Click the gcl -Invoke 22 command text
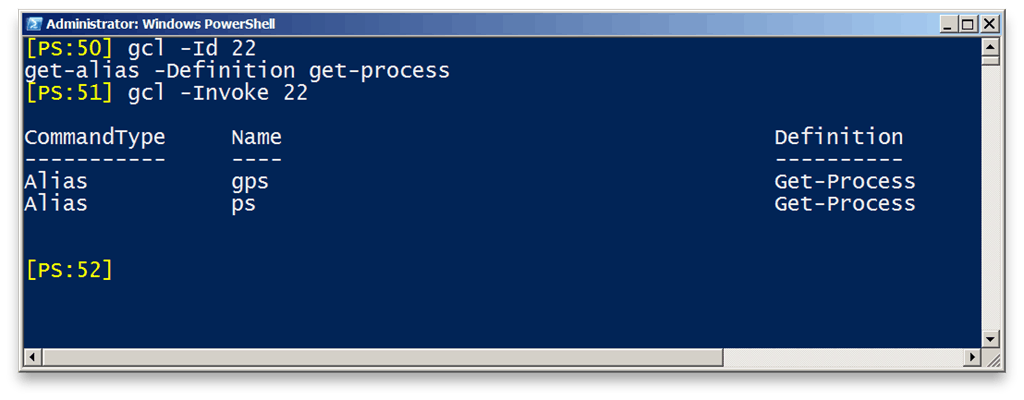1024x400 pixels. point(217,93)
